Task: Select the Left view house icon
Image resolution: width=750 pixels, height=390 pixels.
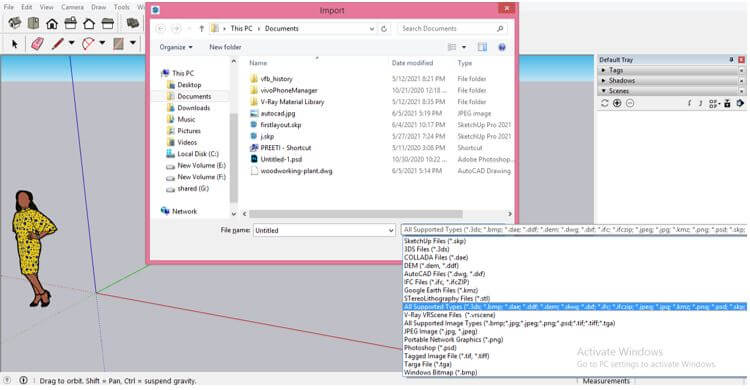Action: click(x=108, y=23)
